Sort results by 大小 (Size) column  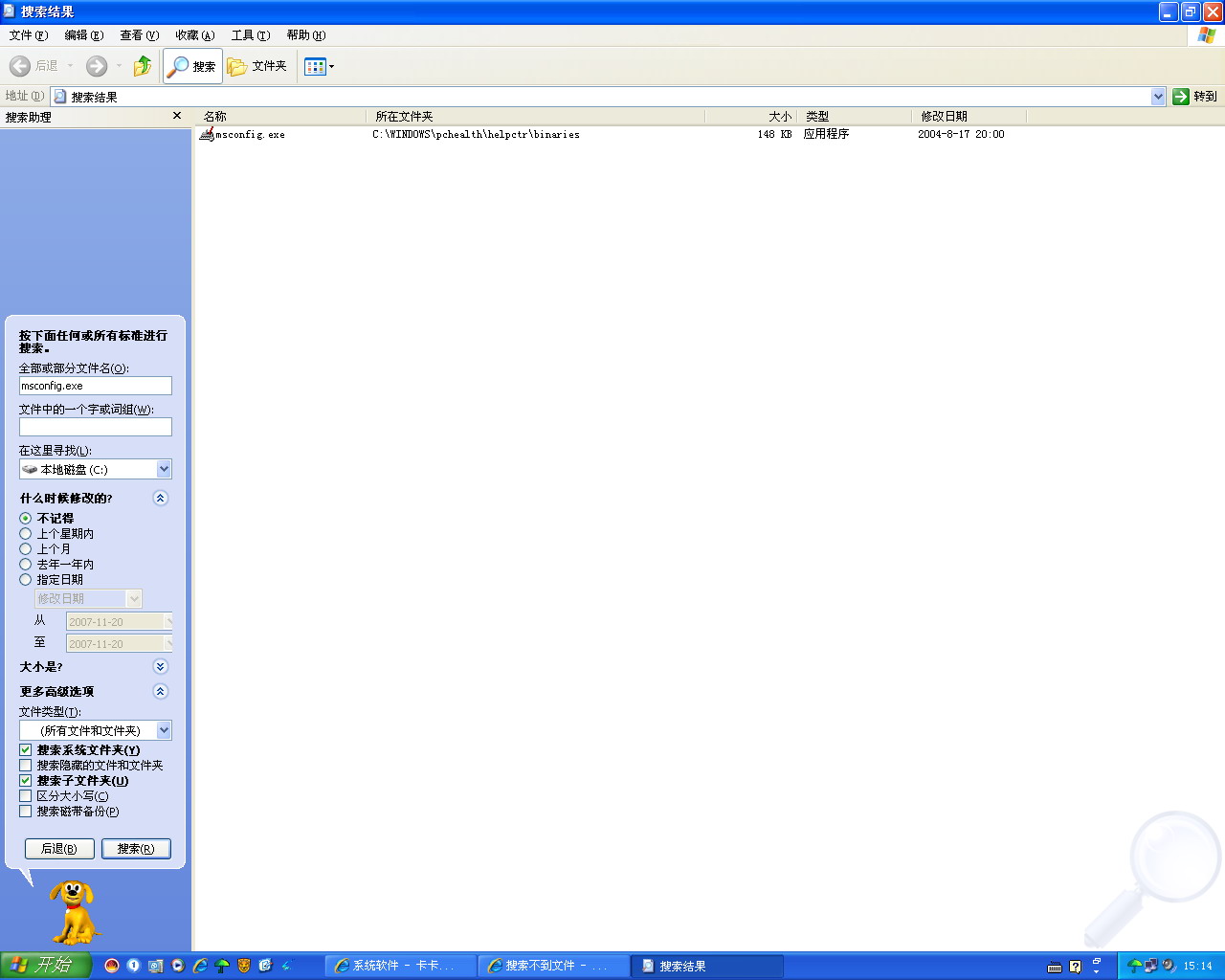[750, 116]
